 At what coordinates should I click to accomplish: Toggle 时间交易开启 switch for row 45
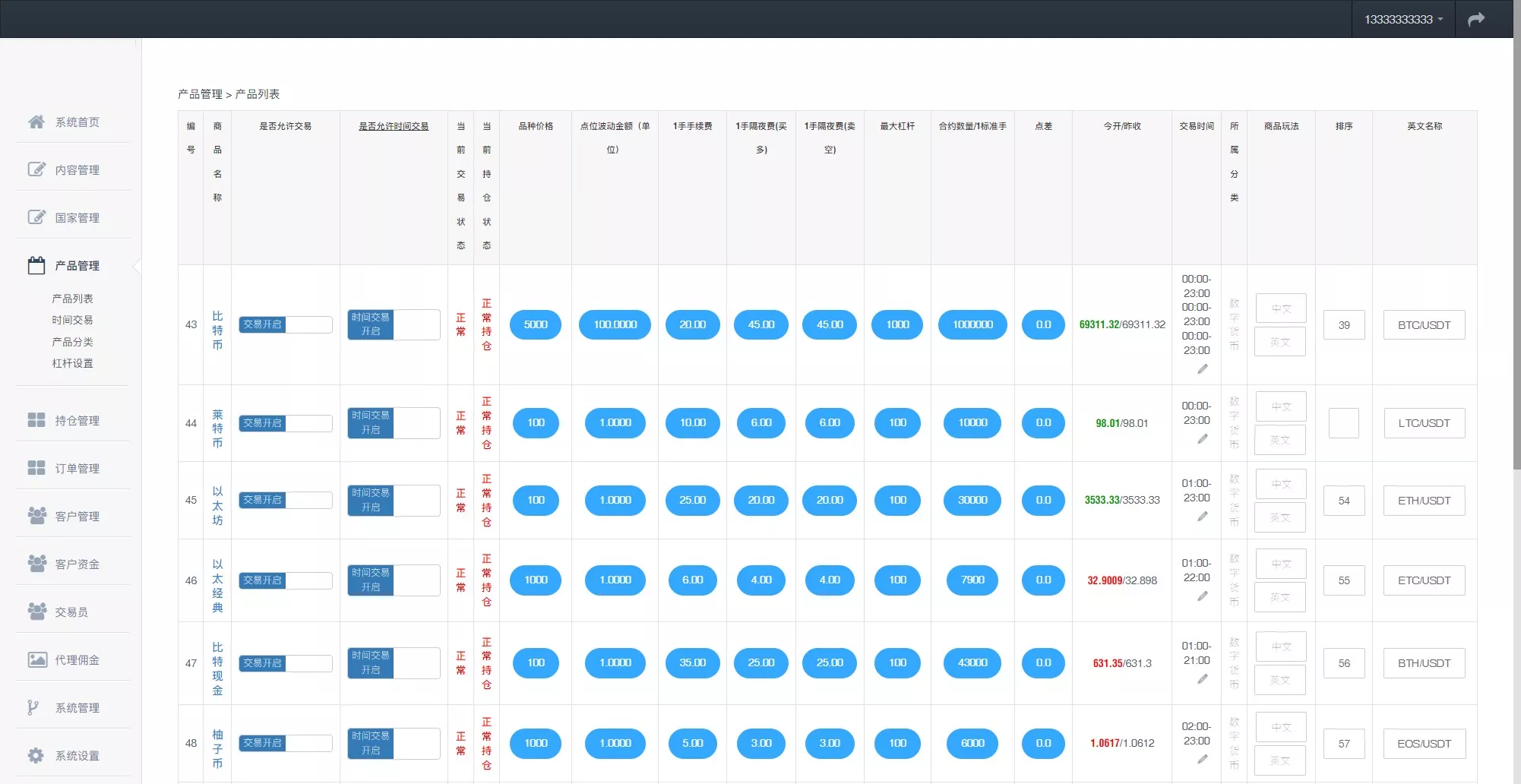click(393, 500)
